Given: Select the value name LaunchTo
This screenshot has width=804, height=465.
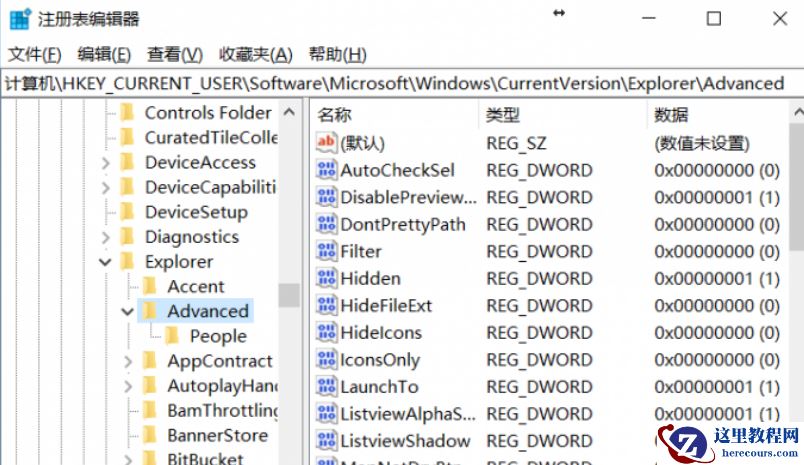Looking at the screenshot, I should tap(379, 387).
